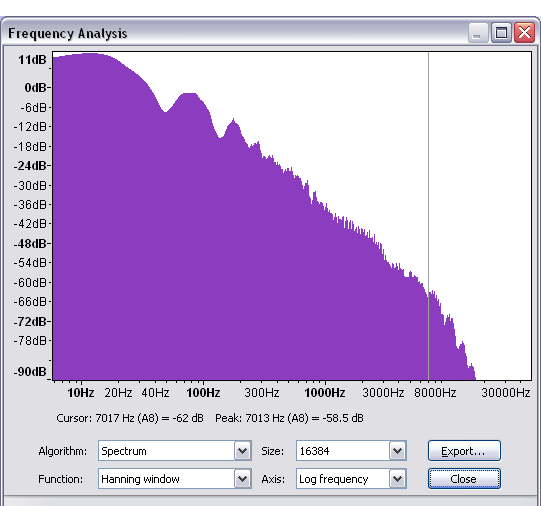The image size is (541, 506).
Task: Open the Algorithm dropdown showing Spectrum
Action: click(x=175, y=450)
